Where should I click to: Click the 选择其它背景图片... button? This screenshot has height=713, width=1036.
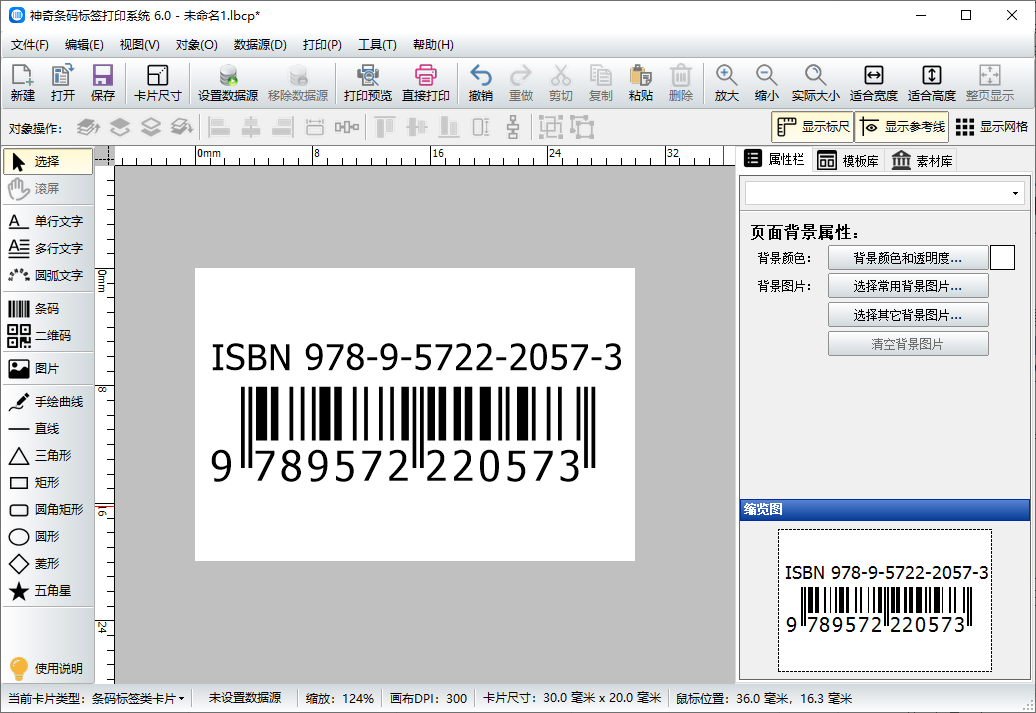(908, 315)
